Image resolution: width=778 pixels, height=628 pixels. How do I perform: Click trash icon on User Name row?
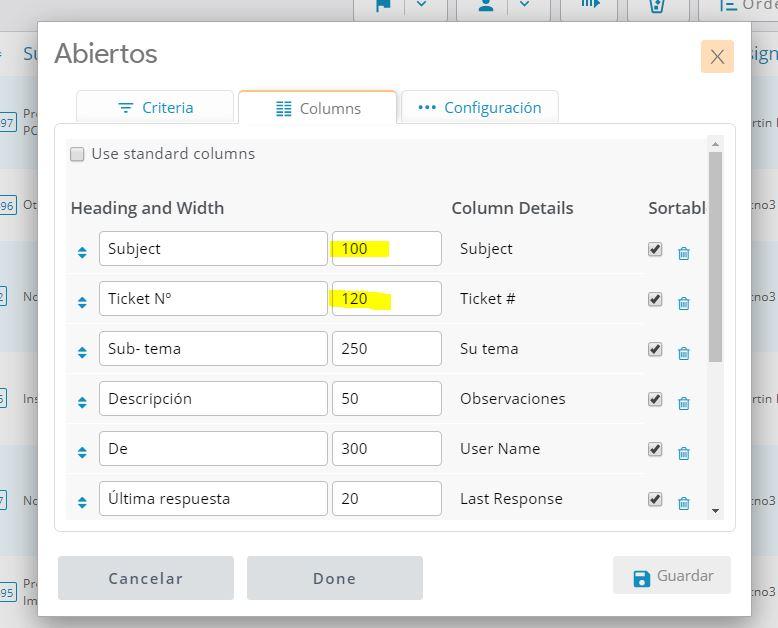(x=684, y=453)
